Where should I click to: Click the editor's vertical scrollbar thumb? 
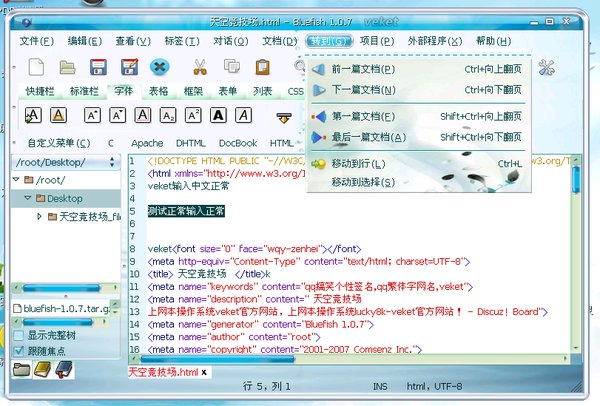click(x=576, y=179)
